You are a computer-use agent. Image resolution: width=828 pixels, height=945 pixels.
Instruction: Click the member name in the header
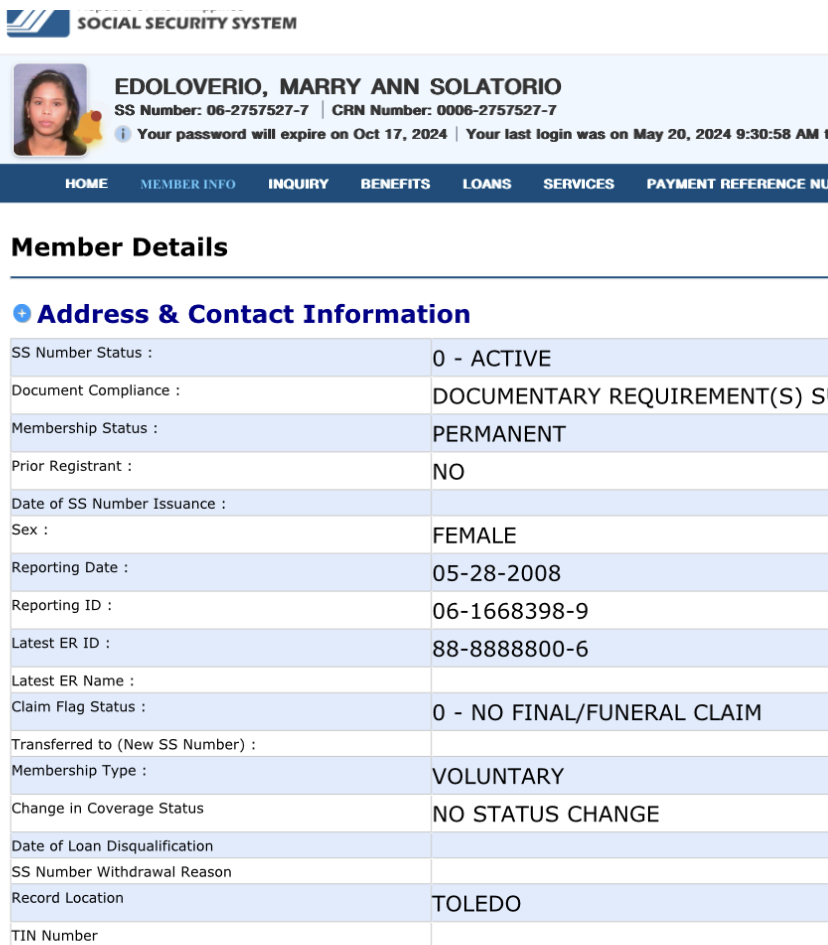(338, 87)
